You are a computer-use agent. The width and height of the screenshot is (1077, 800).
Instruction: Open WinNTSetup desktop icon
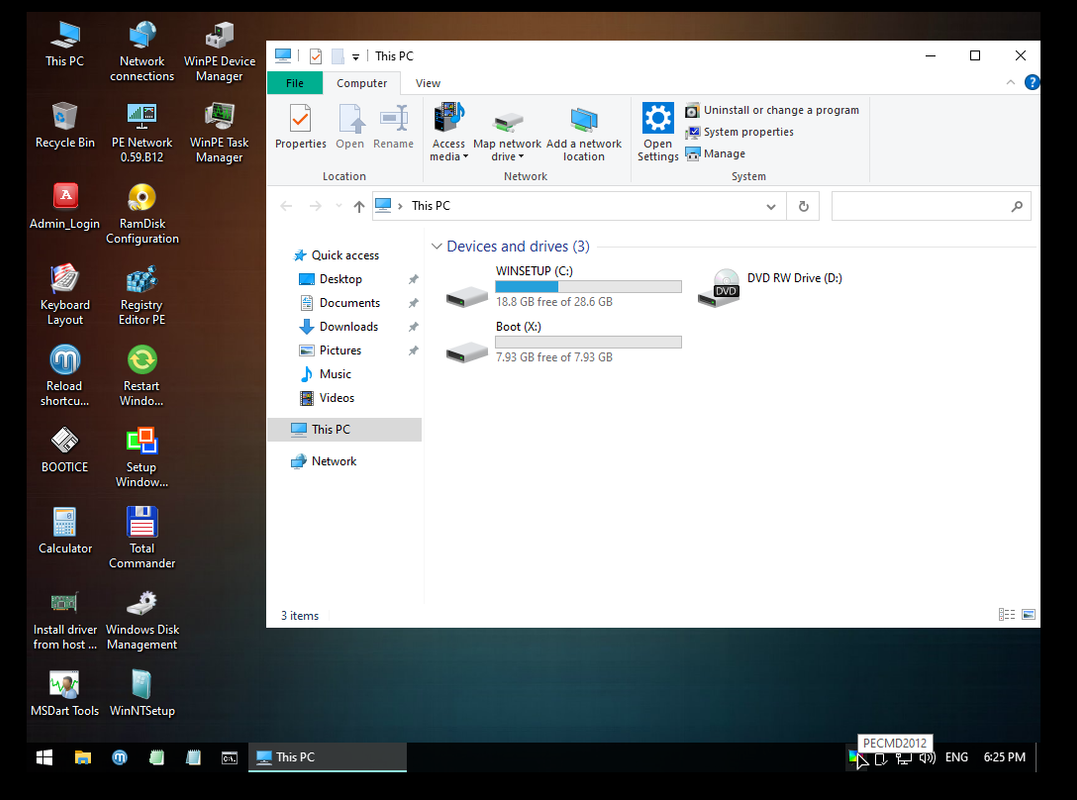pos(142,693)
